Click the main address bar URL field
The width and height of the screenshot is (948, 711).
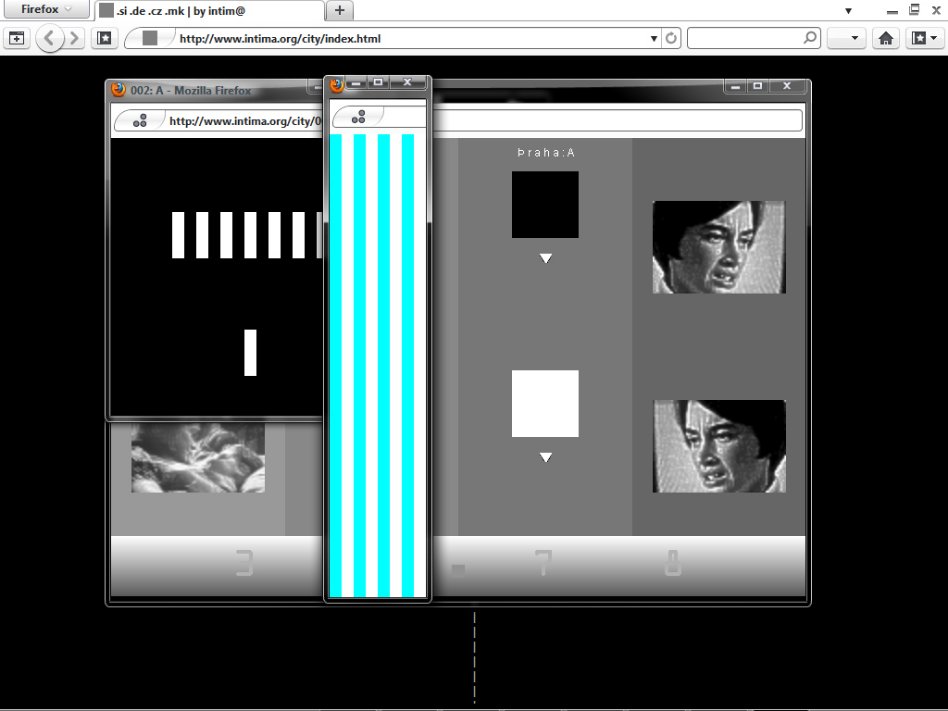(400, 39)
